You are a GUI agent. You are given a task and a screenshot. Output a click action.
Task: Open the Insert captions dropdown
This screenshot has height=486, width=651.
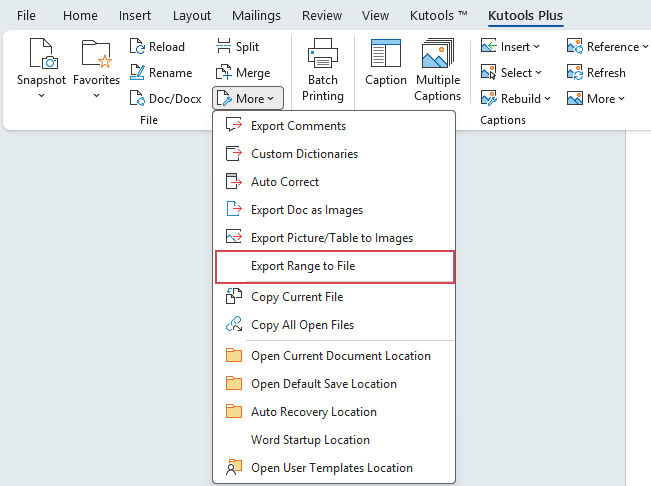point(536,47)
